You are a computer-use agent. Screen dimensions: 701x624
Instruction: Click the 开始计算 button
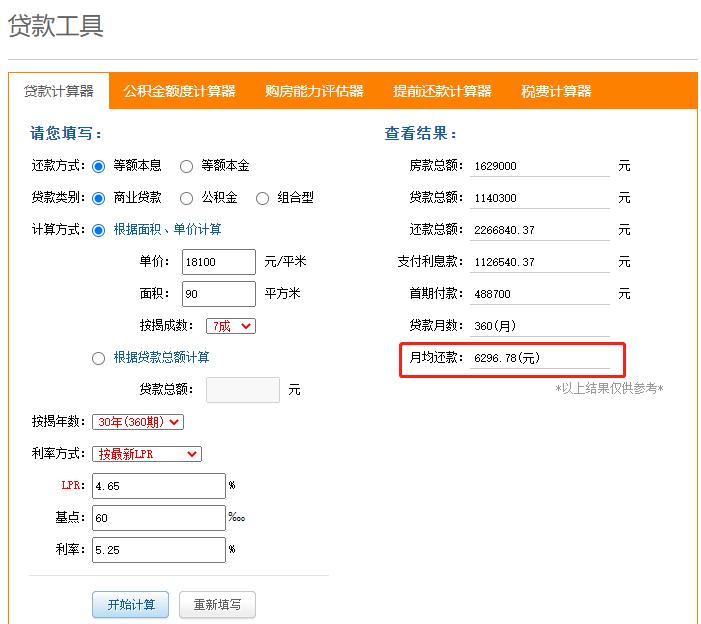tap(131, 605)
